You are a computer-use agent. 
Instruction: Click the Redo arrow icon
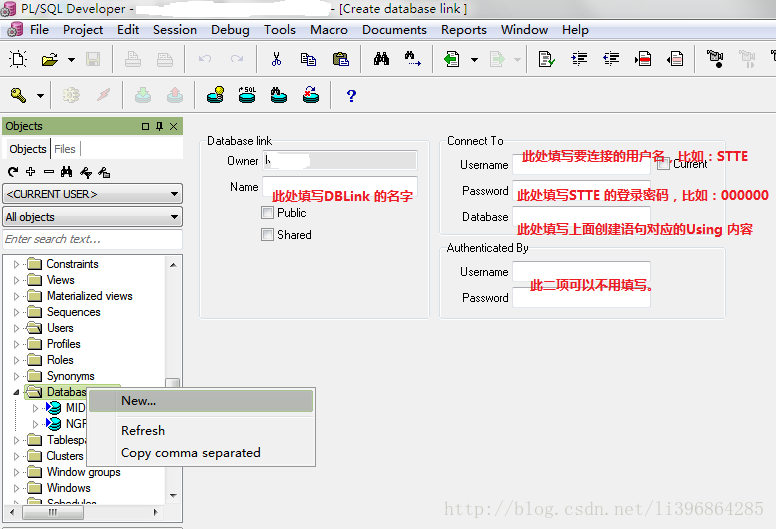click(237, 59)
